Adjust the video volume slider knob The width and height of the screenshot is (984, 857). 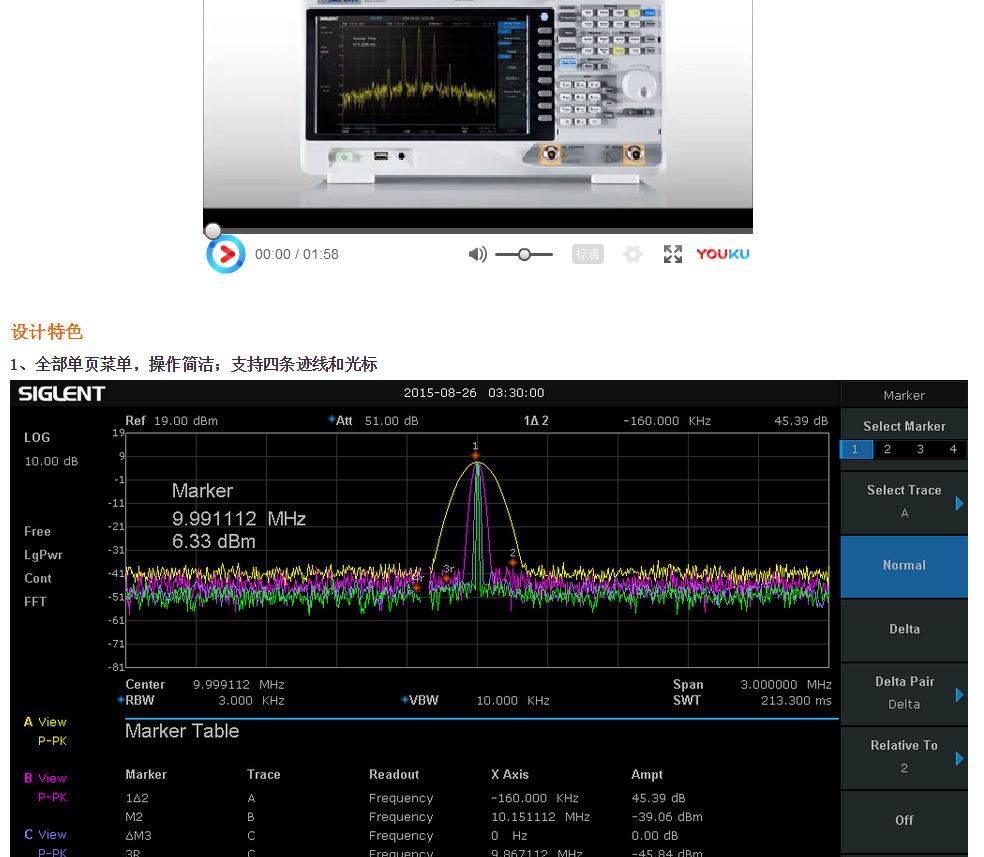(x=524, y=254)
